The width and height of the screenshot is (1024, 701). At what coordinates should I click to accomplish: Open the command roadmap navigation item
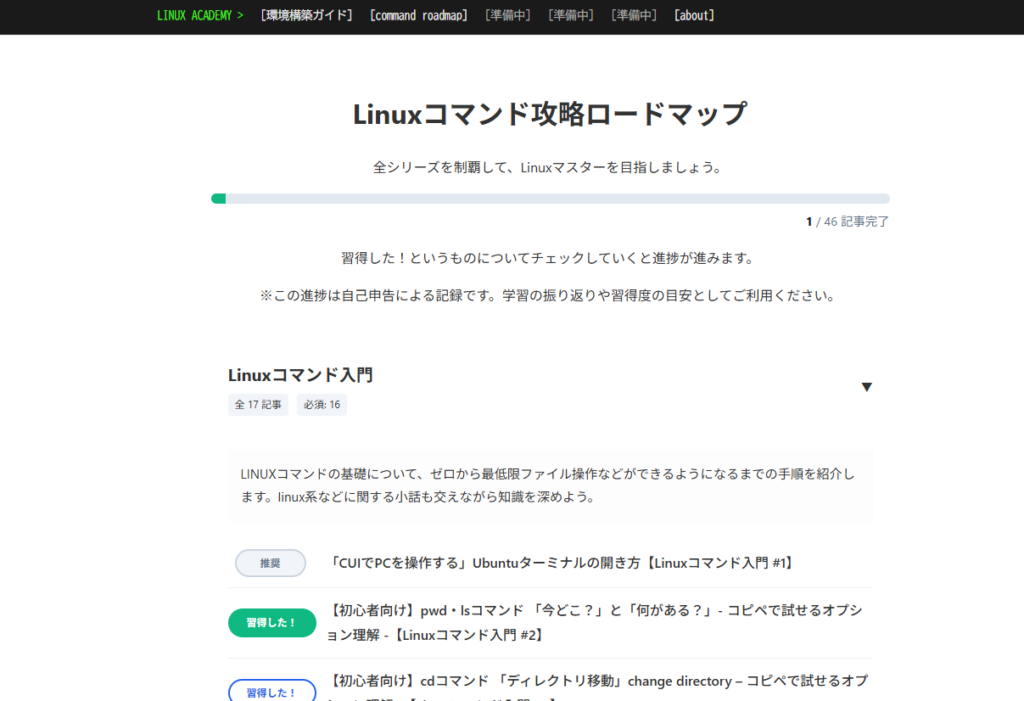point(418,15)
